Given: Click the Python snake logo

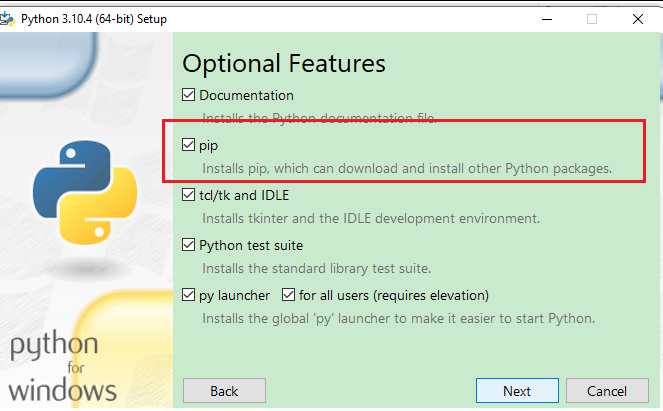Looking at the screenshot, I should pyautogui.click(x=85, y=192).
